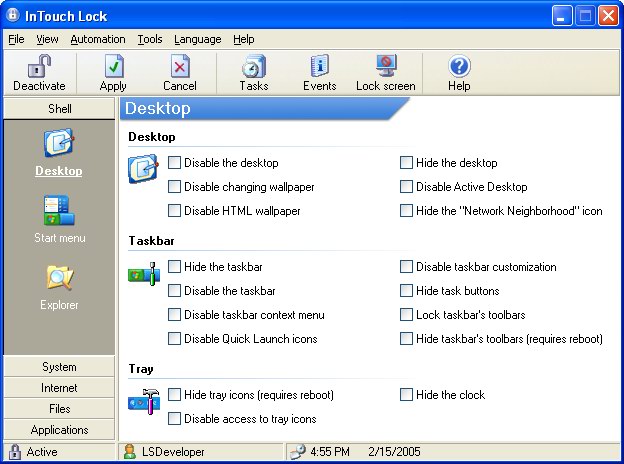Click the LSDeveloper user name in the status bar
Screen dimensions: 624x464
click(x=173, y=452)
